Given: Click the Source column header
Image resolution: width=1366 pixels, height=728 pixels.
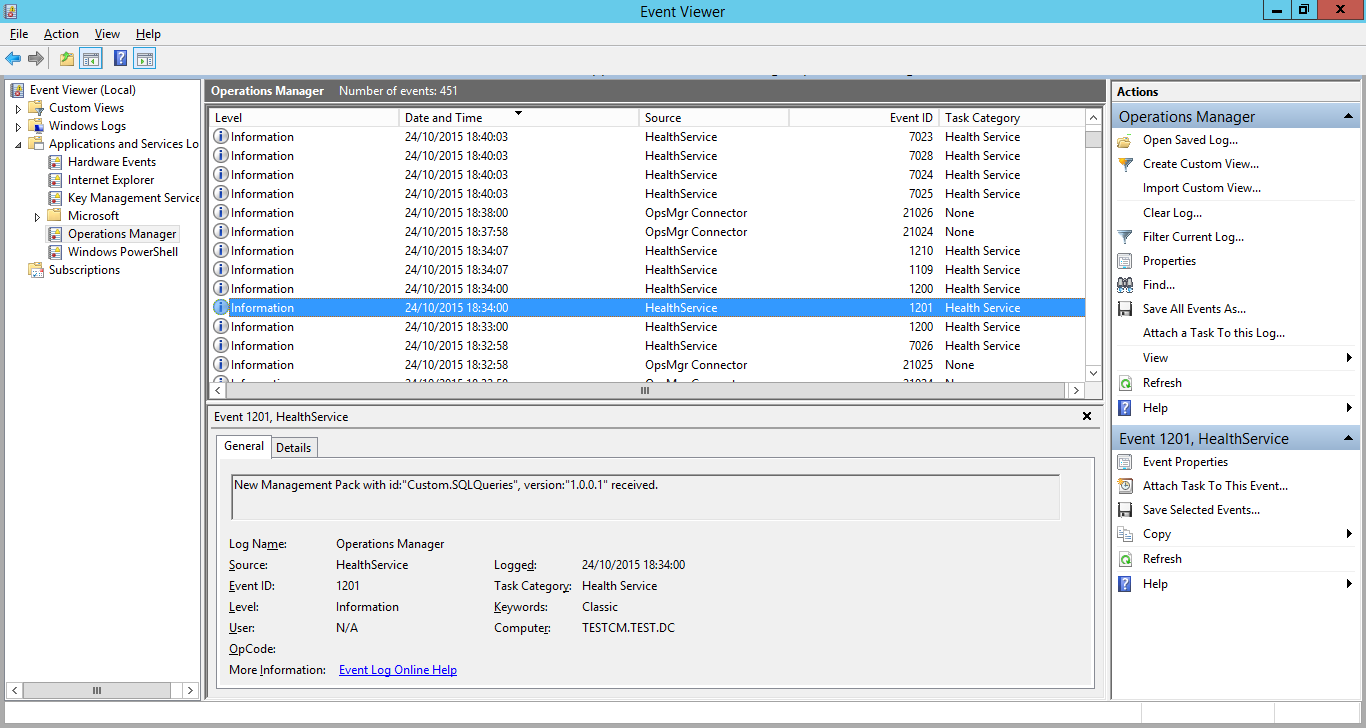Looking at the screenshot, I should 714,118.
